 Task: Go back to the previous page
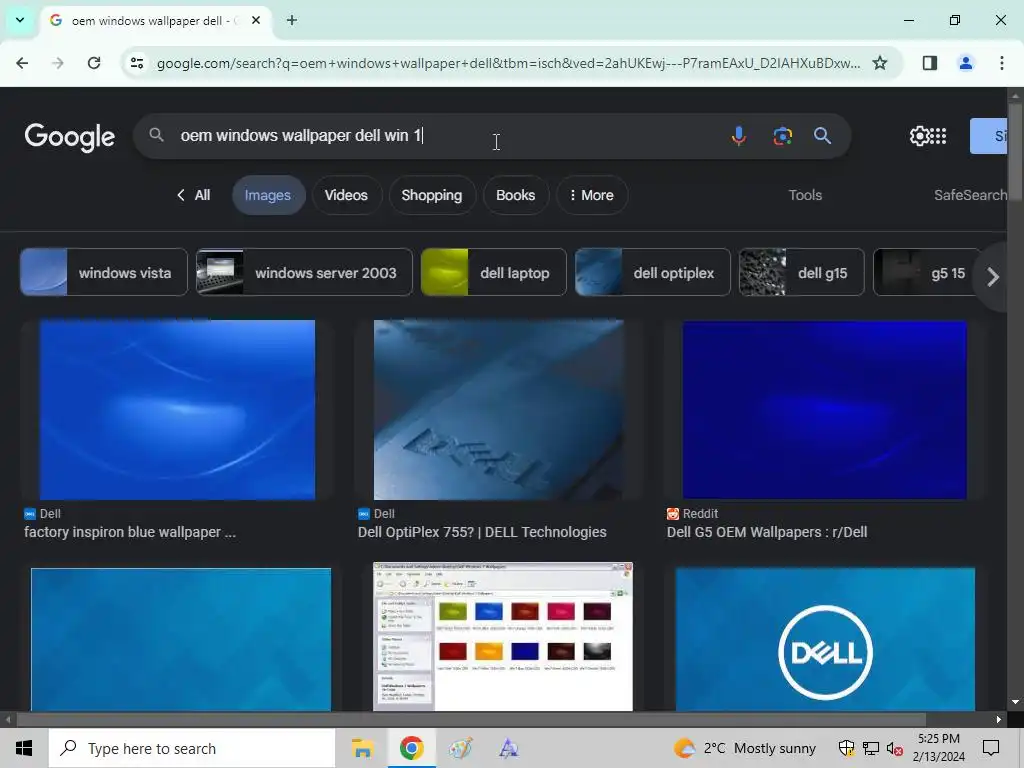22,63
